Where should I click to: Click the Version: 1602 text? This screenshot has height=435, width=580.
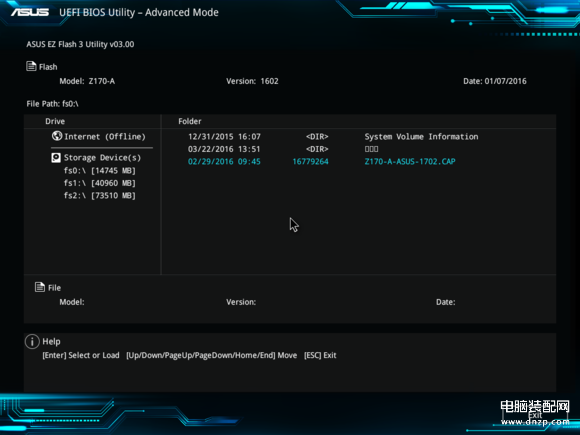(x=252, y=81)
